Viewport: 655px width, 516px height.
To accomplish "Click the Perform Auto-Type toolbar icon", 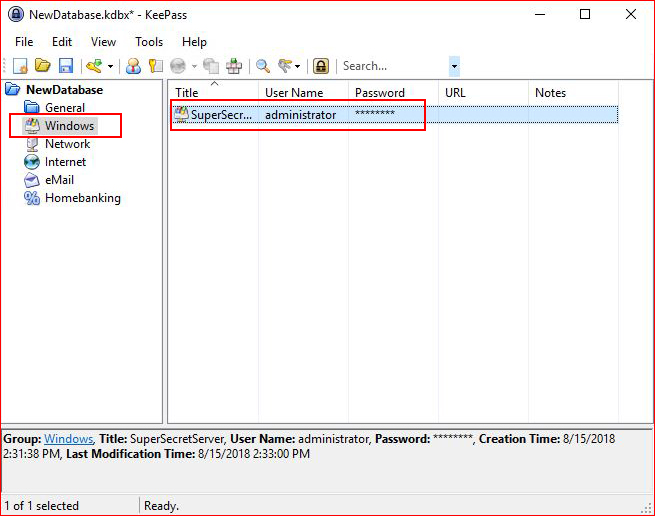I will pyautogui.click(x=234, y=66).
